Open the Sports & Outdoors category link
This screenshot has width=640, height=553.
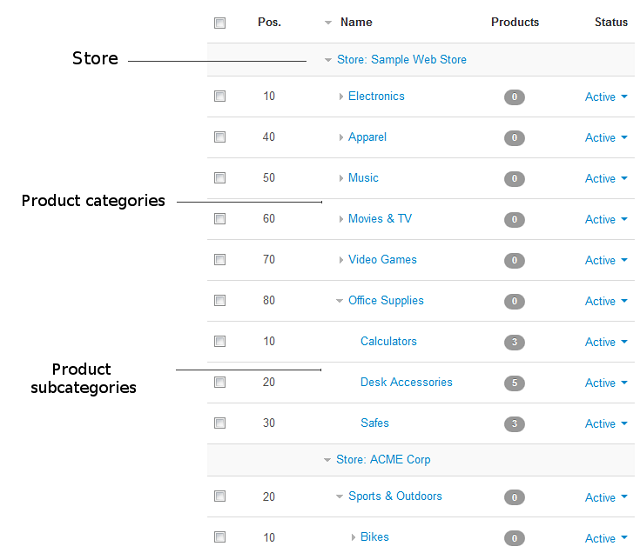coord(395,496)
